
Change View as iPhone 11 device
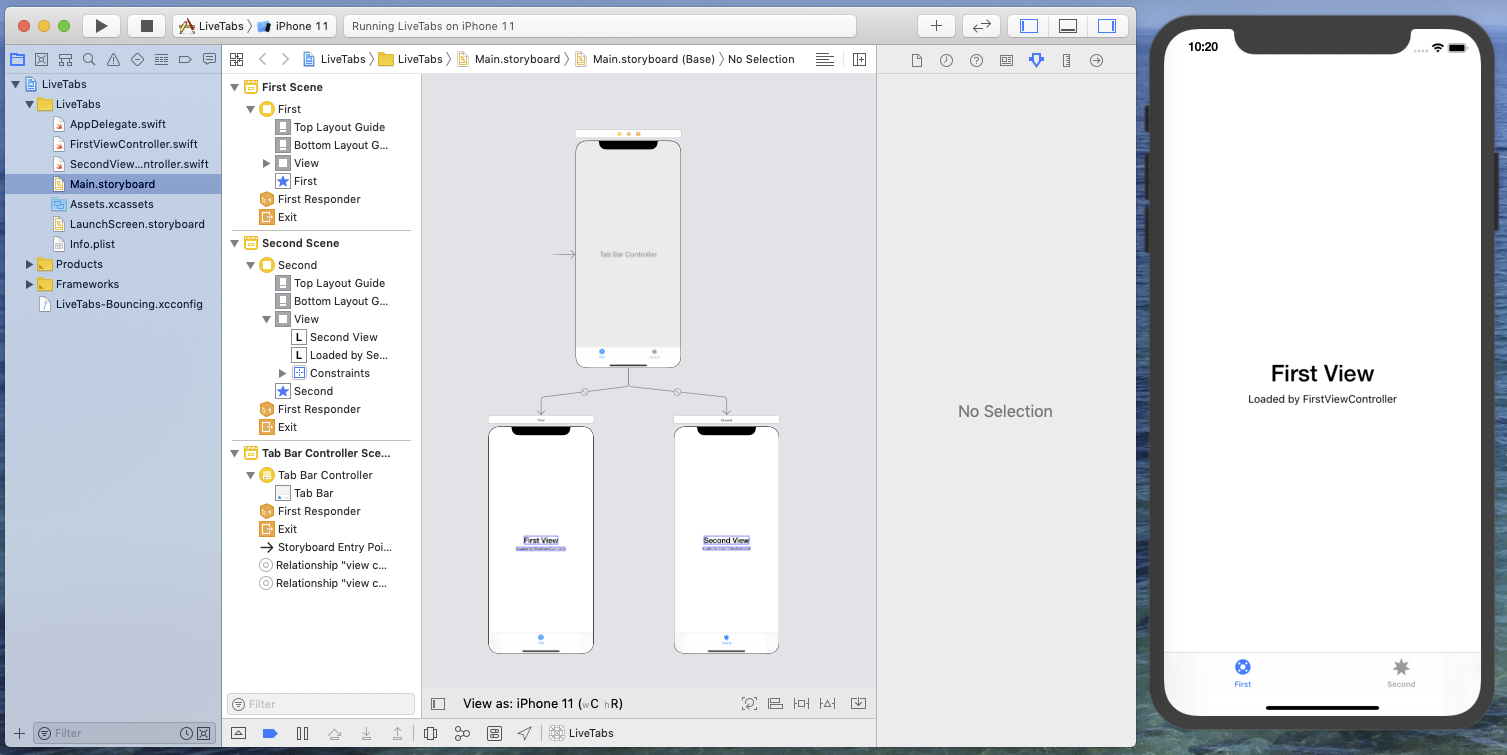pos(543,704)
